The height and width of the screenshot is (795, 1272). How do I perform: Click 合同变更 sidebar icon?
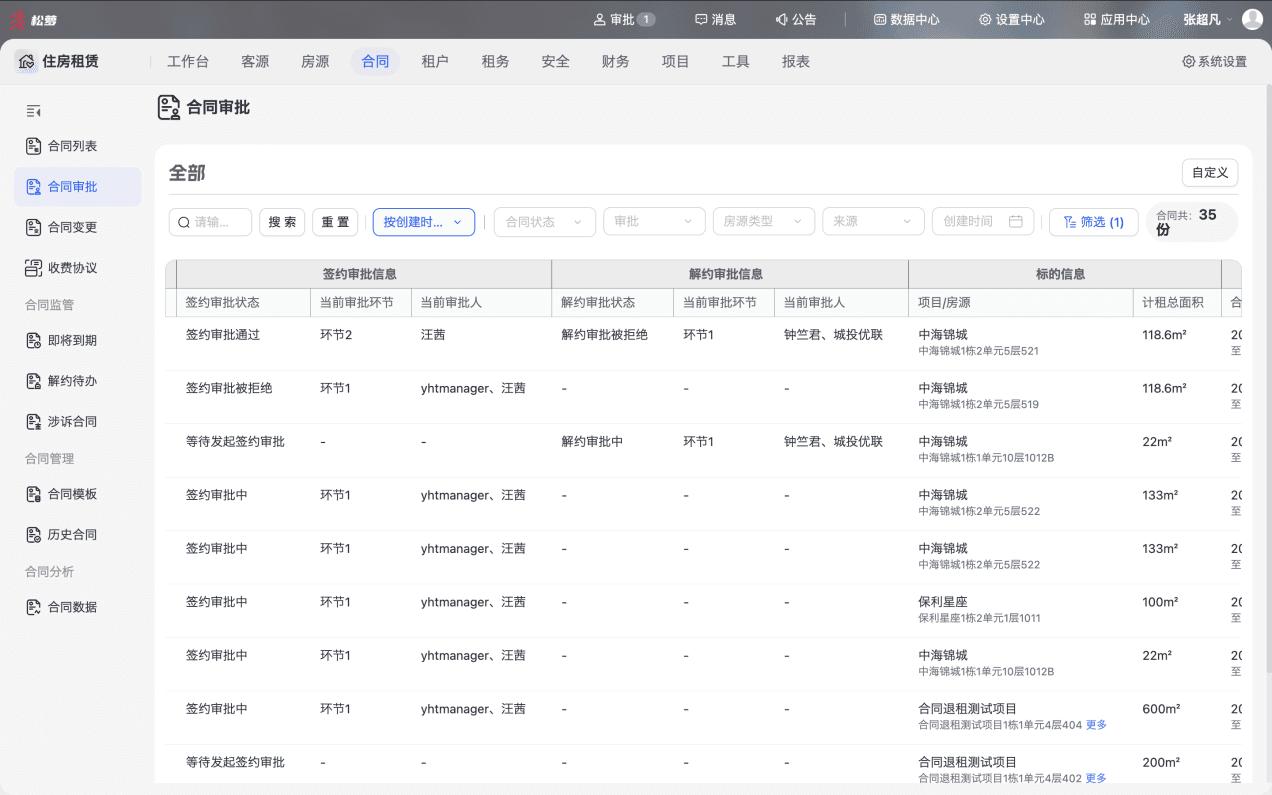(x=33, y=227)
